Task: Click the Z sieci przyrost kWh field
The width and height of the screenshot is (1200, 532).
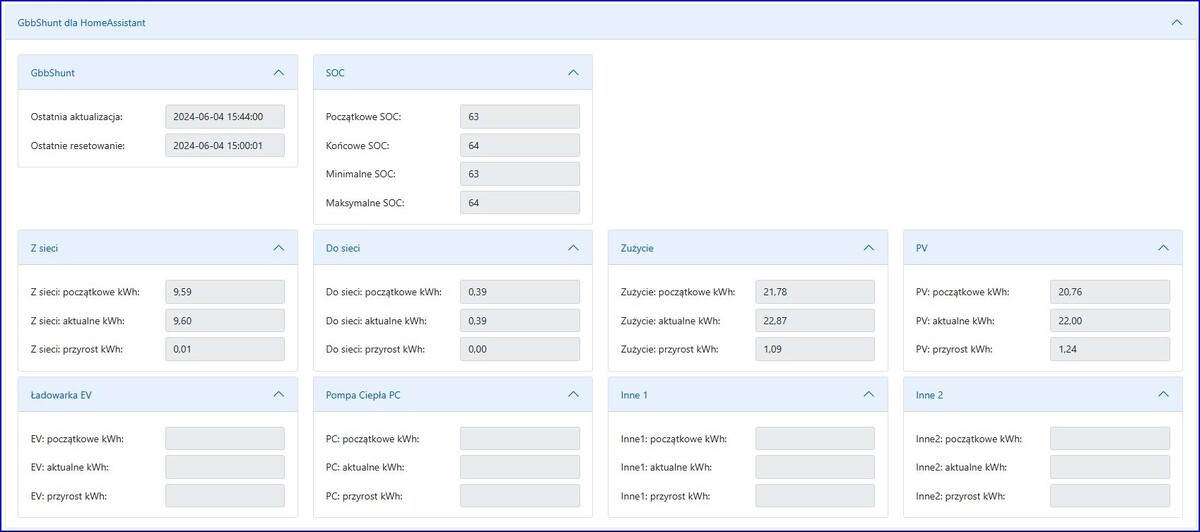Action: (x=225, y=349)
